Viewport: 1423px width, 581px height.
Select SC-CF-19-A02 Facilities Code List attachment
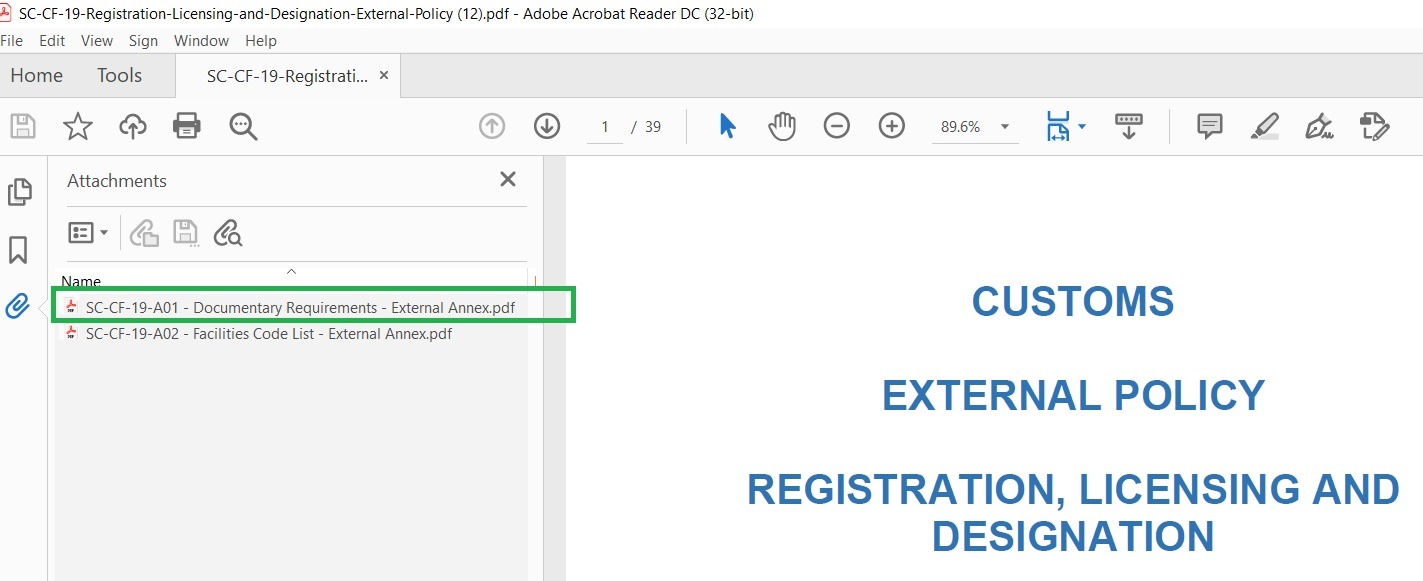pos(268,334)
